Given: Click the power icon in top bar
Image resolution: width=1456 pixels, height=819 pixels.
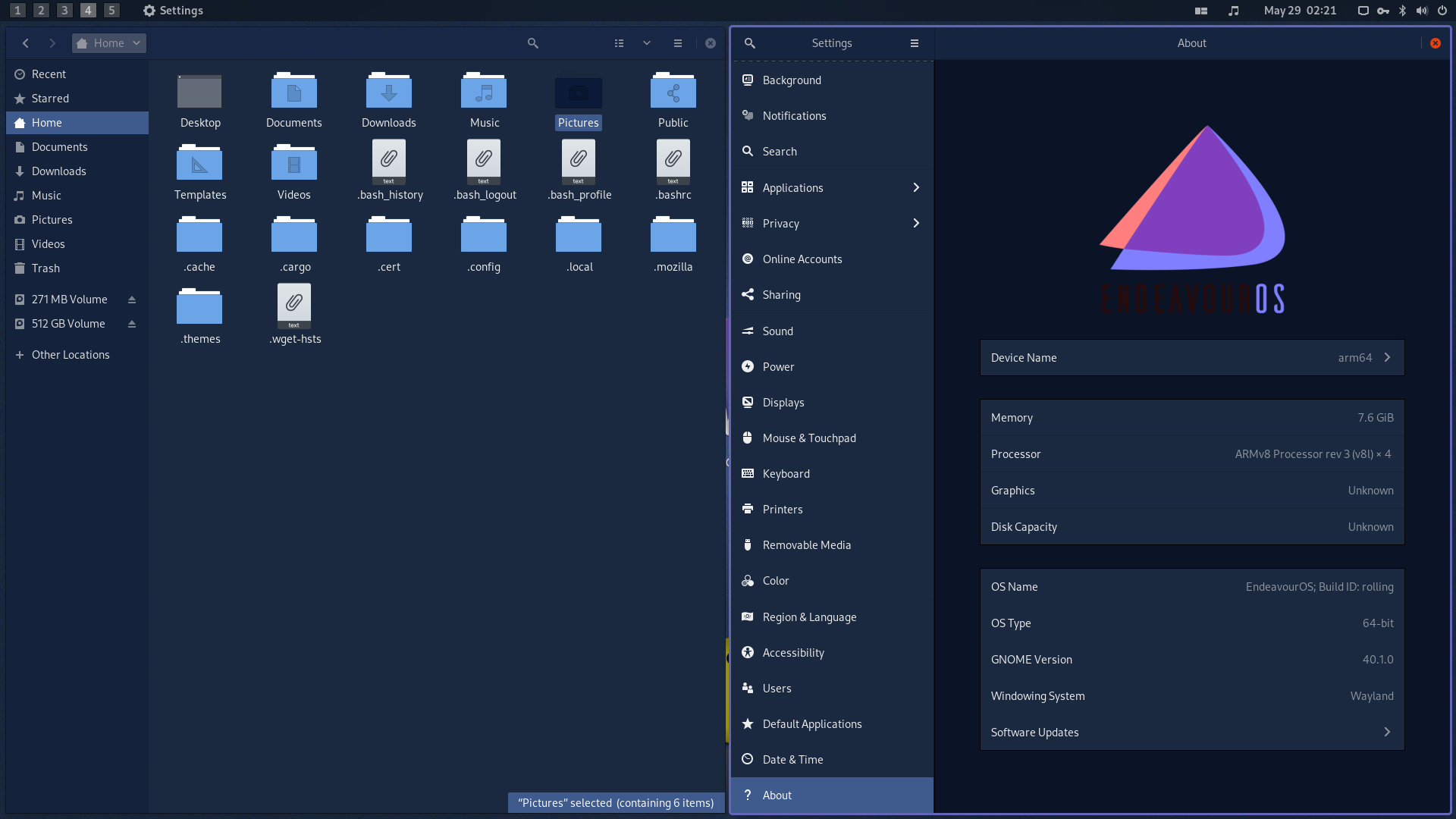Looking at the screenshot, I should [x=1442, y=11].
